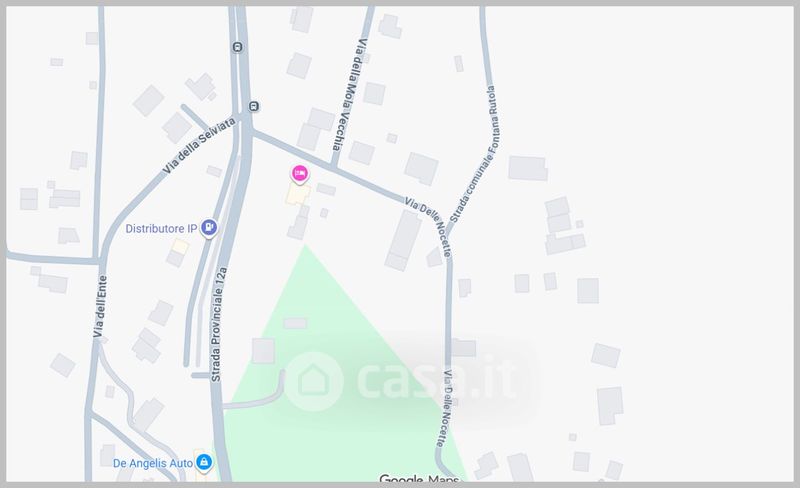Select the Distributore IP gas station icon
This screenshot has width=800, height=488.
[209, 228]
